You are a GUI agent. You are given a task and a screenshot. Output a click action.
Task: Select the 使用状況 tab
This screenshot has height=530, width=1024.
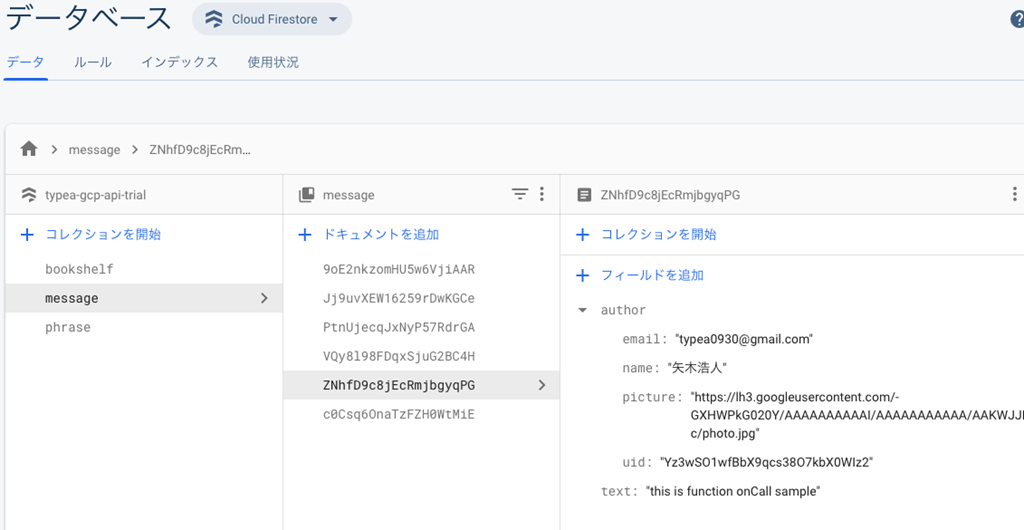(x=273, y=62)
